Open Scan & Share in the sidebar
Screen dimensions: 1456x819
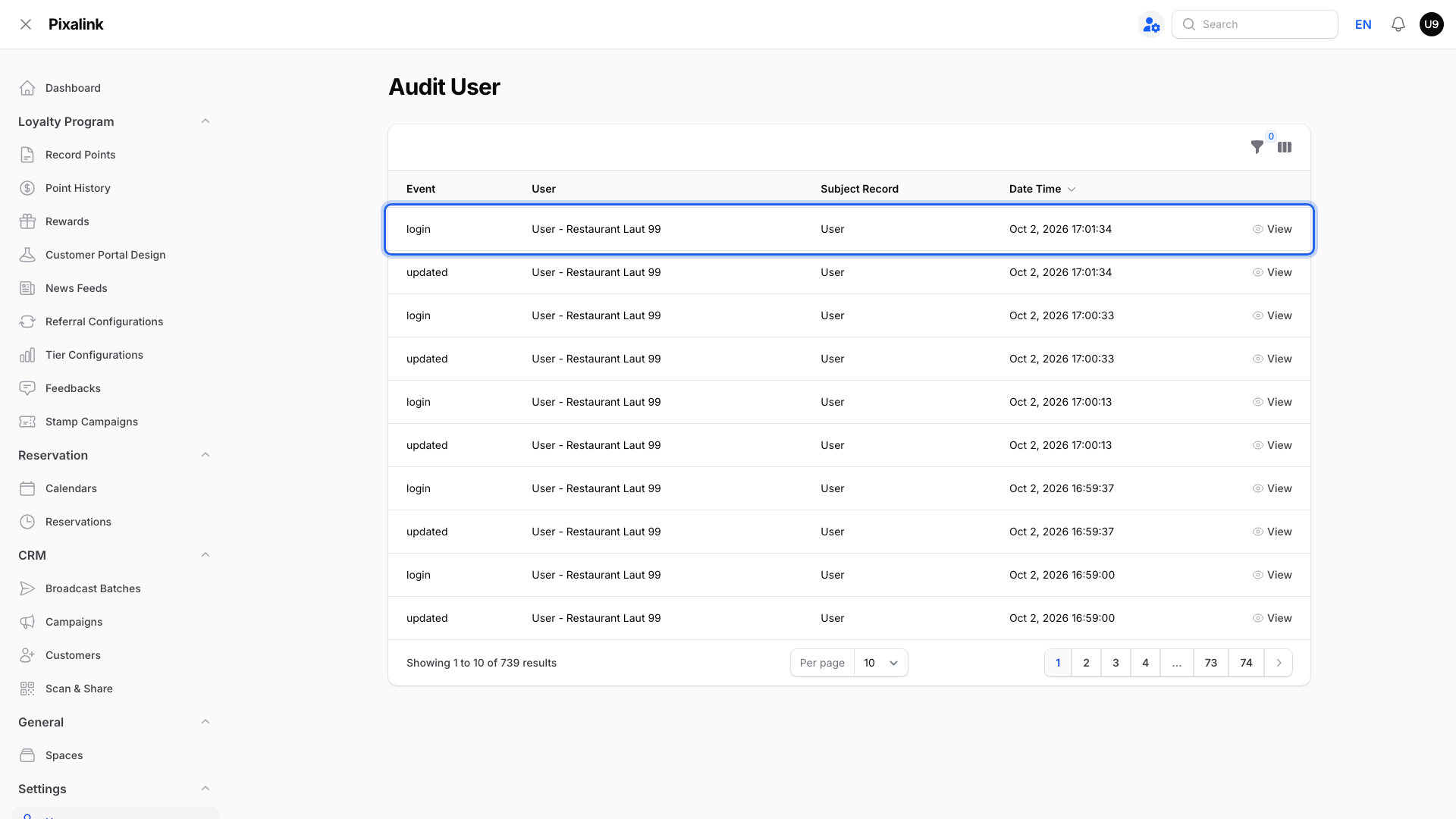[x=79, y=689]
